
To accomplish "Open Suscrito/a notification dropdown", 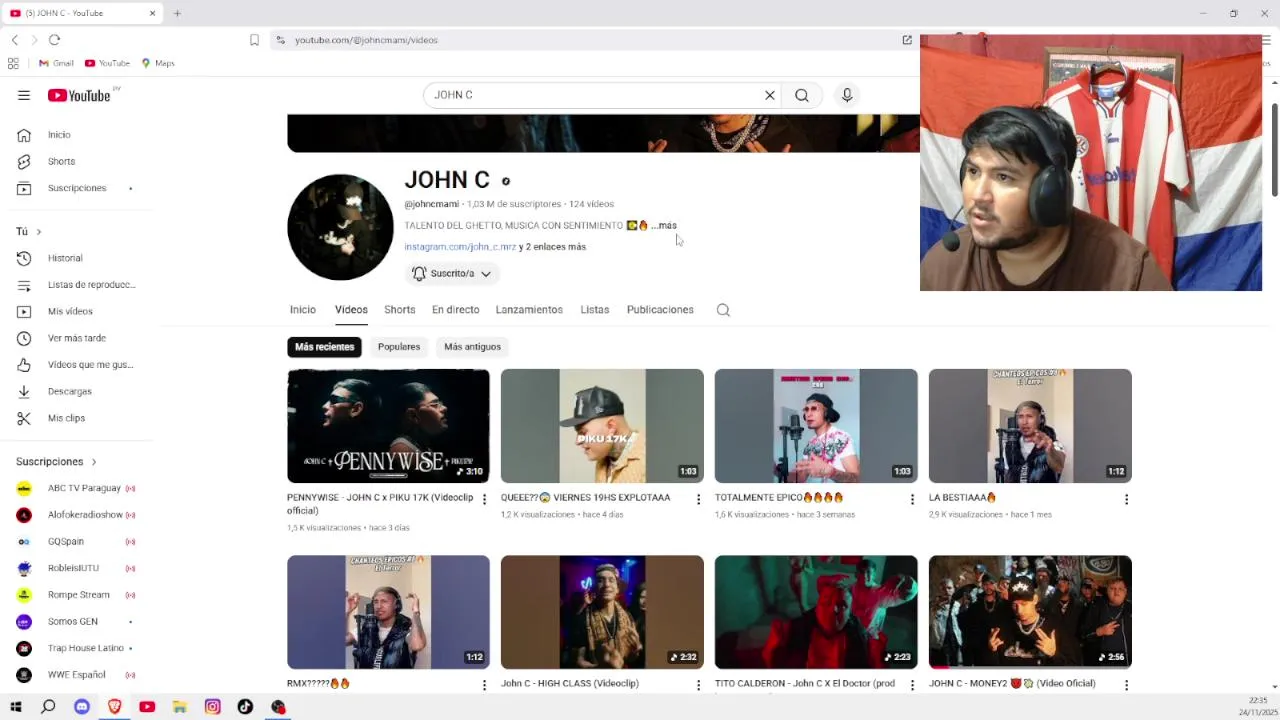I will 452,273.
